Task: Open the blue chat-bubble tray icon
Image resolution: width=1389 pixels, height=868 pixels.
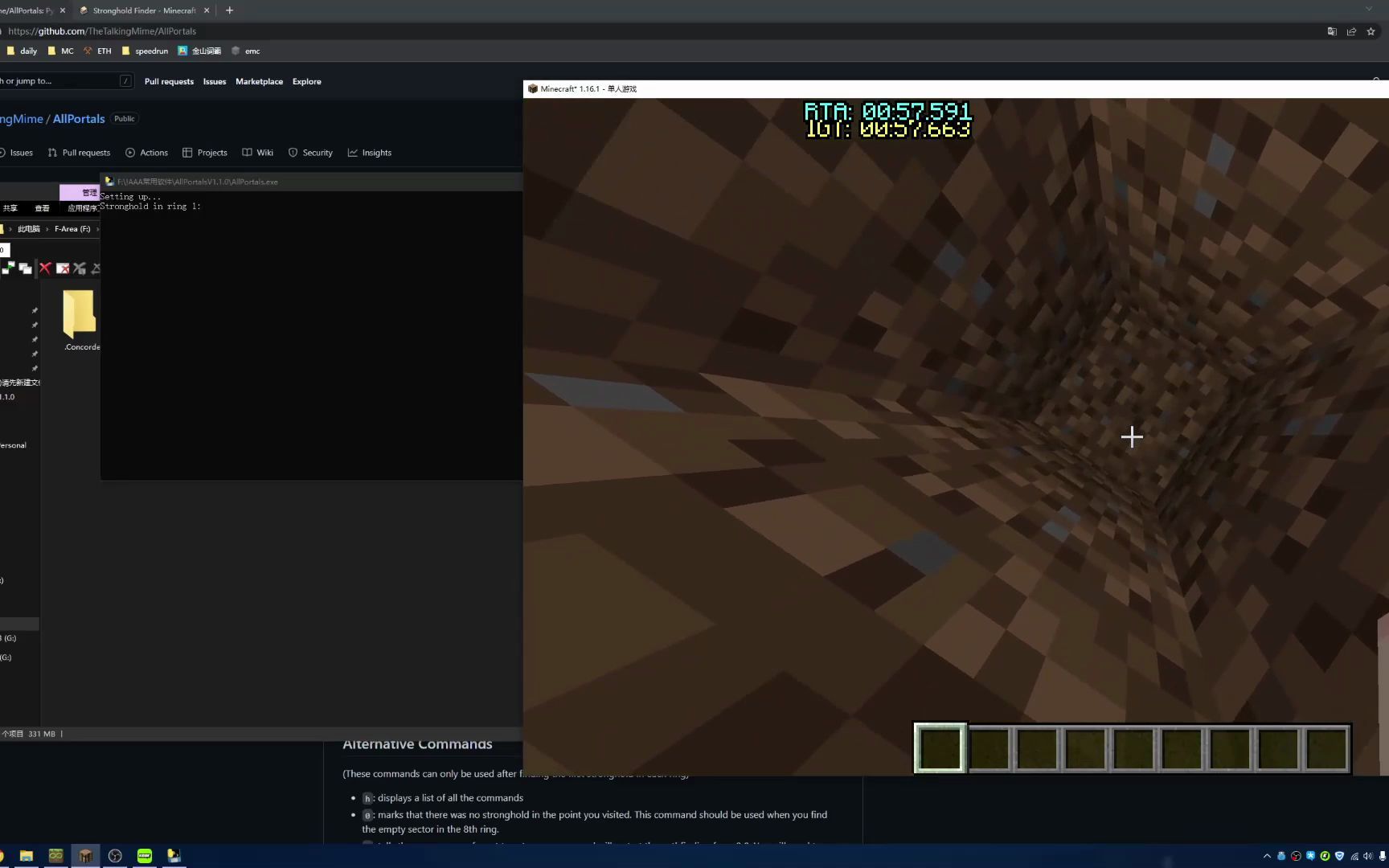Action: point(1310,856)
